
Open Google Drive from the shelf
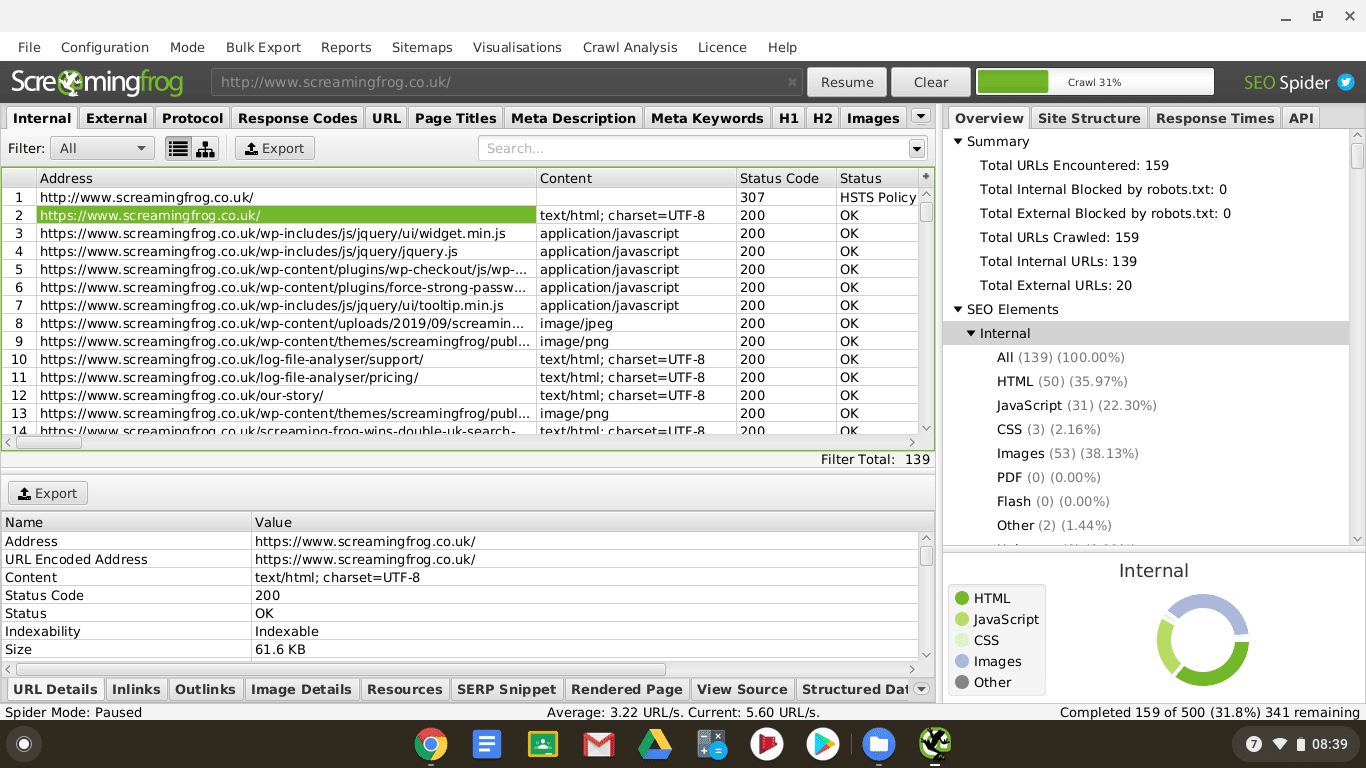tap(655, 744)
